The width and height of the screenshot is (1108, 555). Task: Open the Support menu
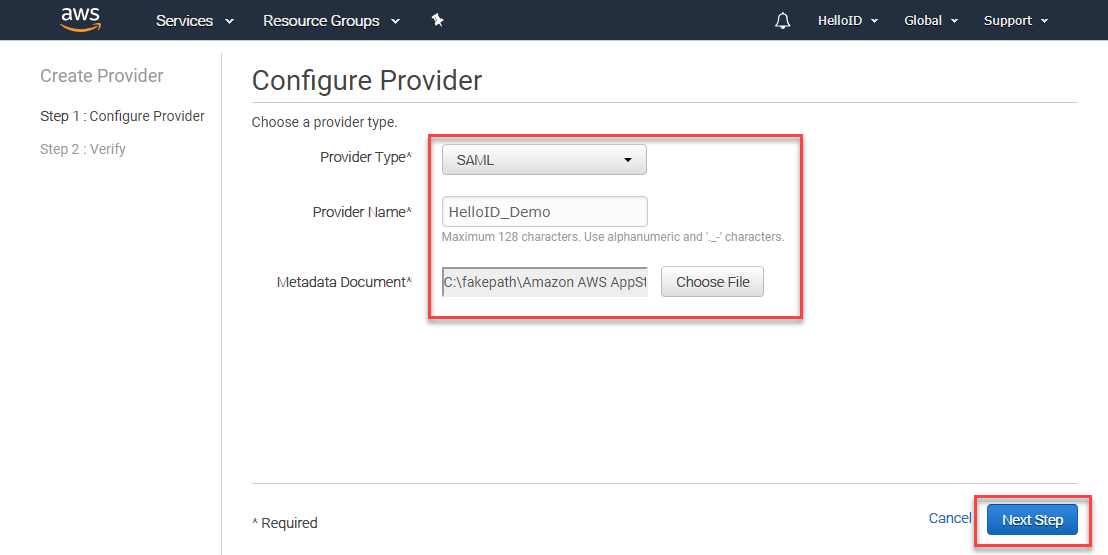[1015, 21]
